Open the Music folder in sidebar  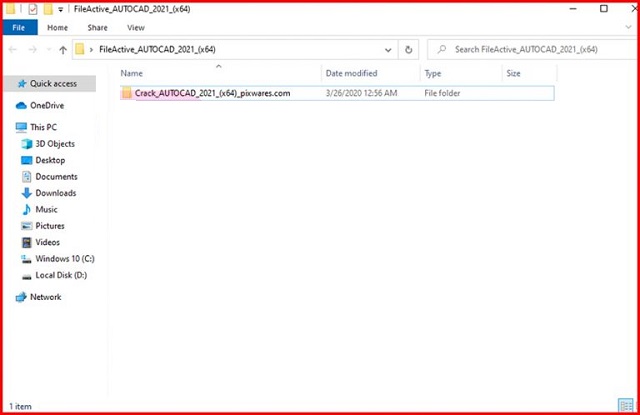[x=47, y=209]
